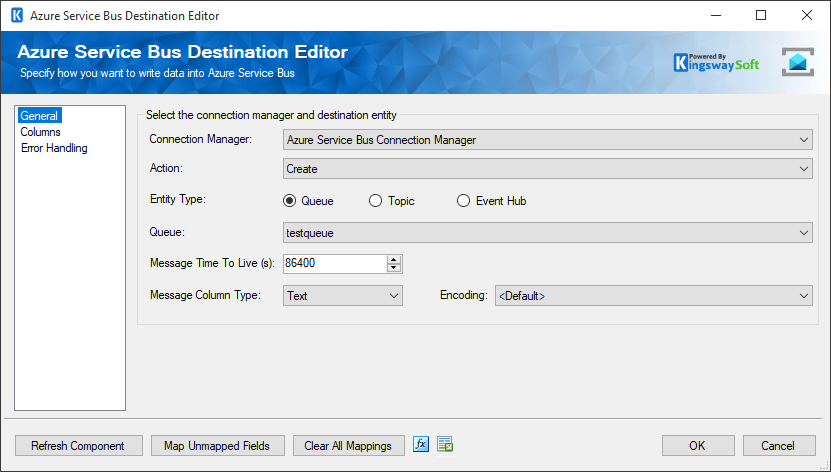Dismiss the dialog with Cancel

[x=779, y=446]
